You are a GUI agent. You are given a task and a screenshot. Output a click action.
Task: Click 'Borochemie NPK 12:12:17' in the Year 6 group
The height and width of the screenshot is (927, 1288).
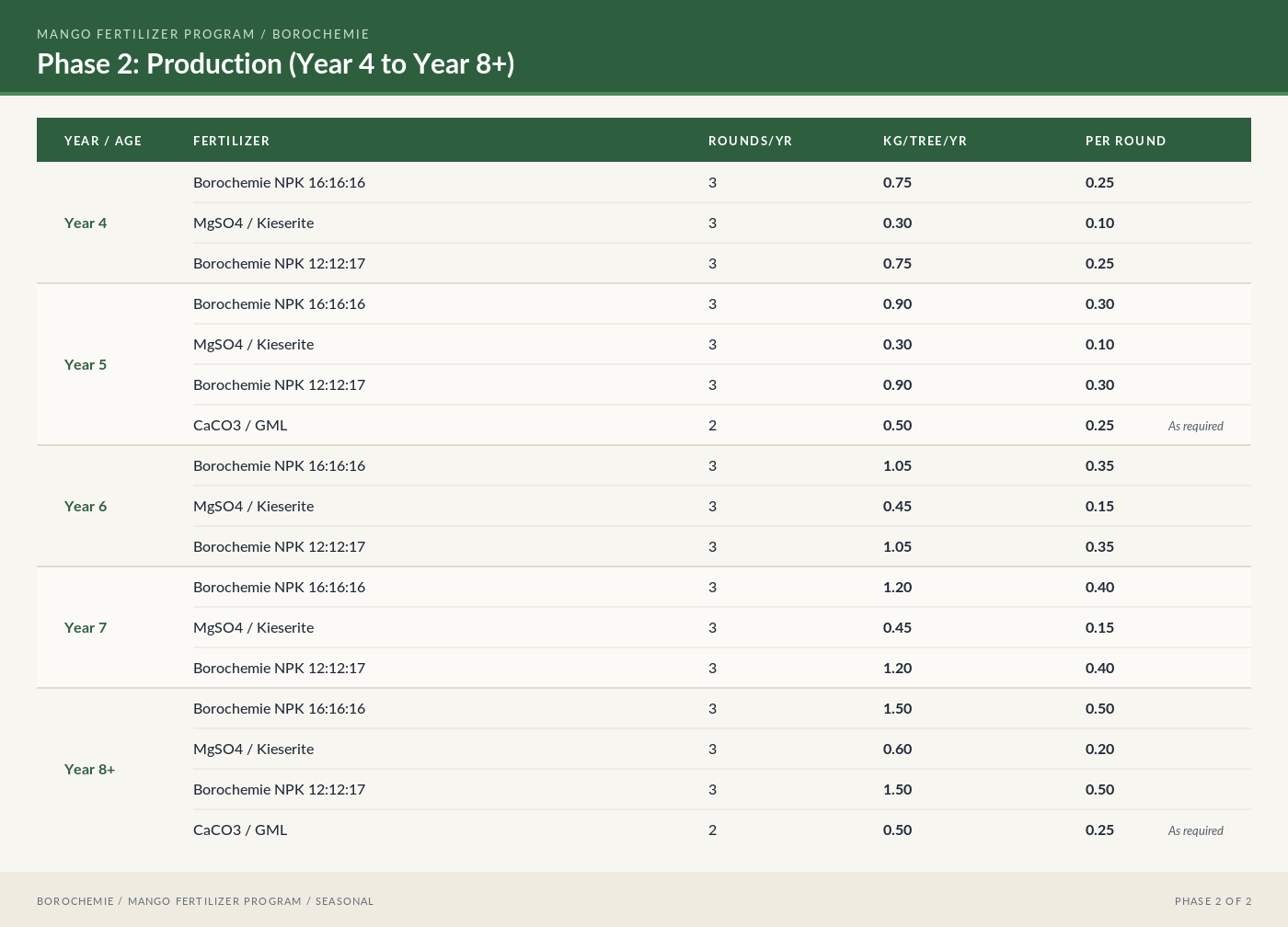[x=280, y=546]
